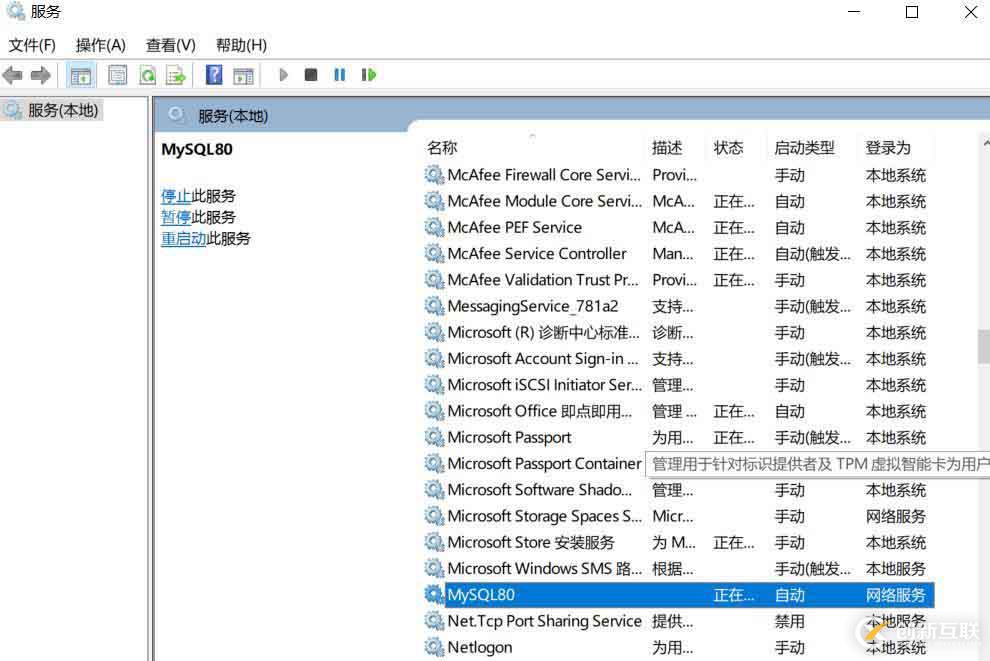This screenshot has height=661, width=990.
Task: Click gear icon beside MessagingService_781a2
Action: [434, 306]
